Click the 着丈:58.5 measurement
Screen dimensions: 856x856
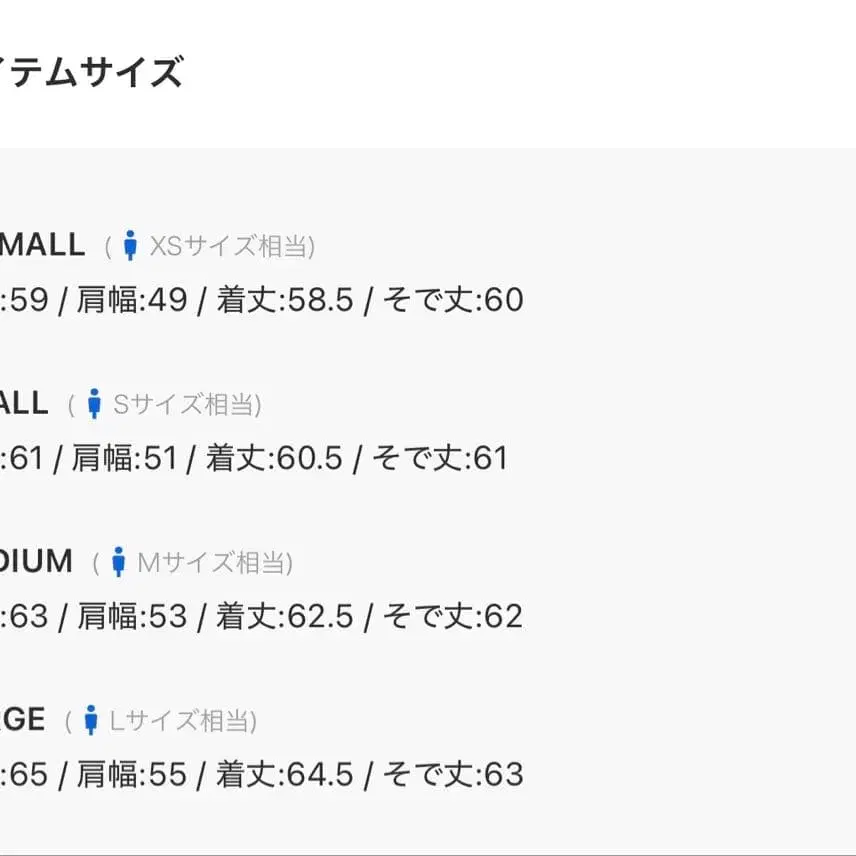tap(285, 300)
